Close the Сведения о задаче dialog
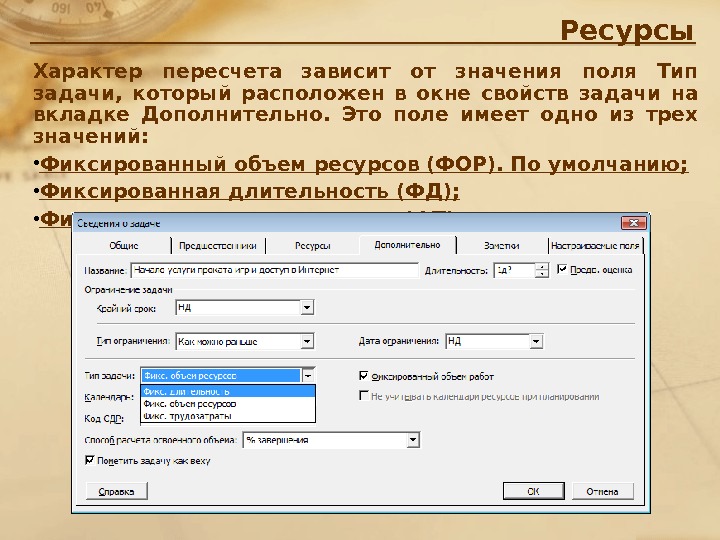 634,223
